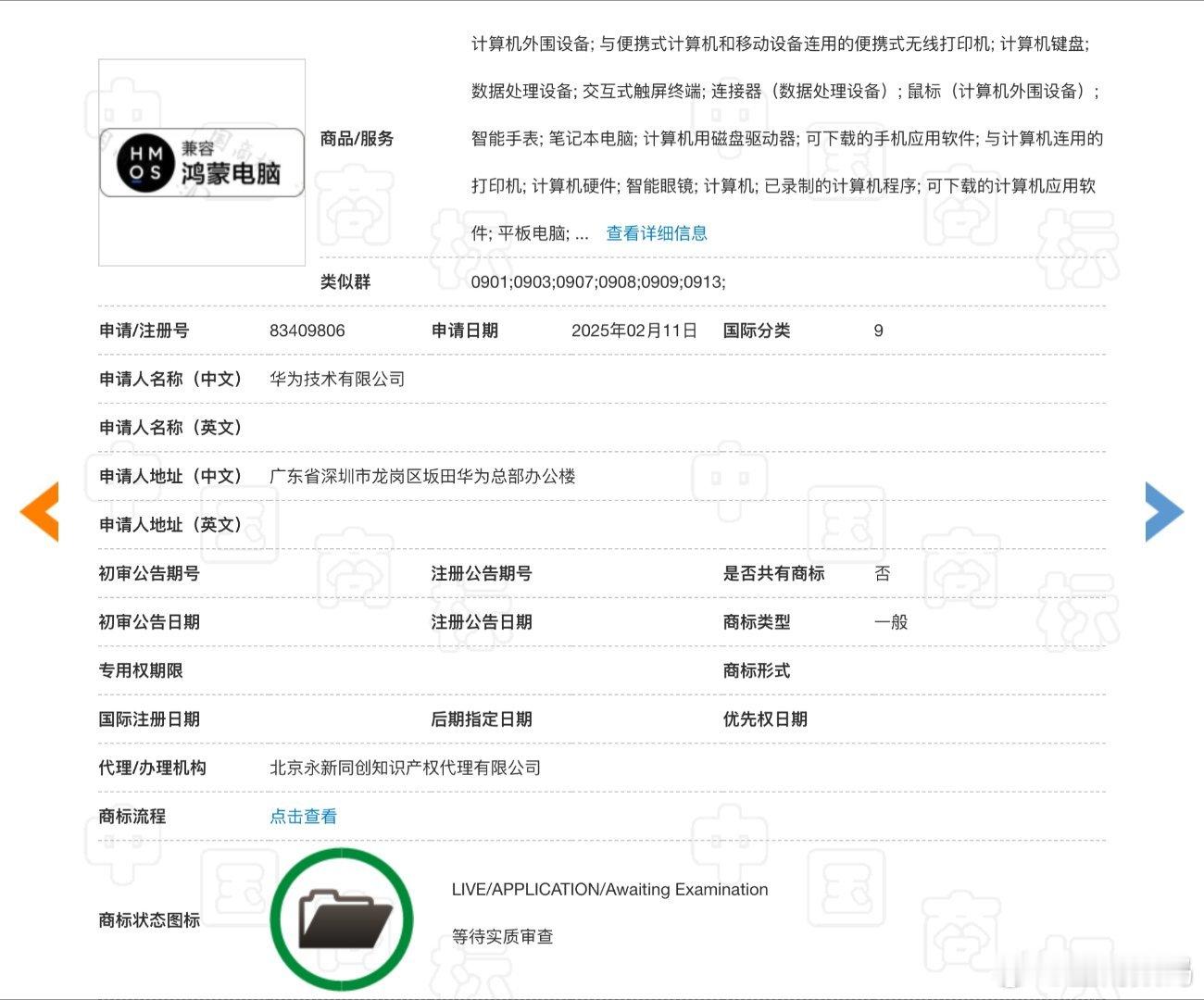Click the 专用权期限 label
Screen dimensions: 1204x1000
[x=141, y=670]
